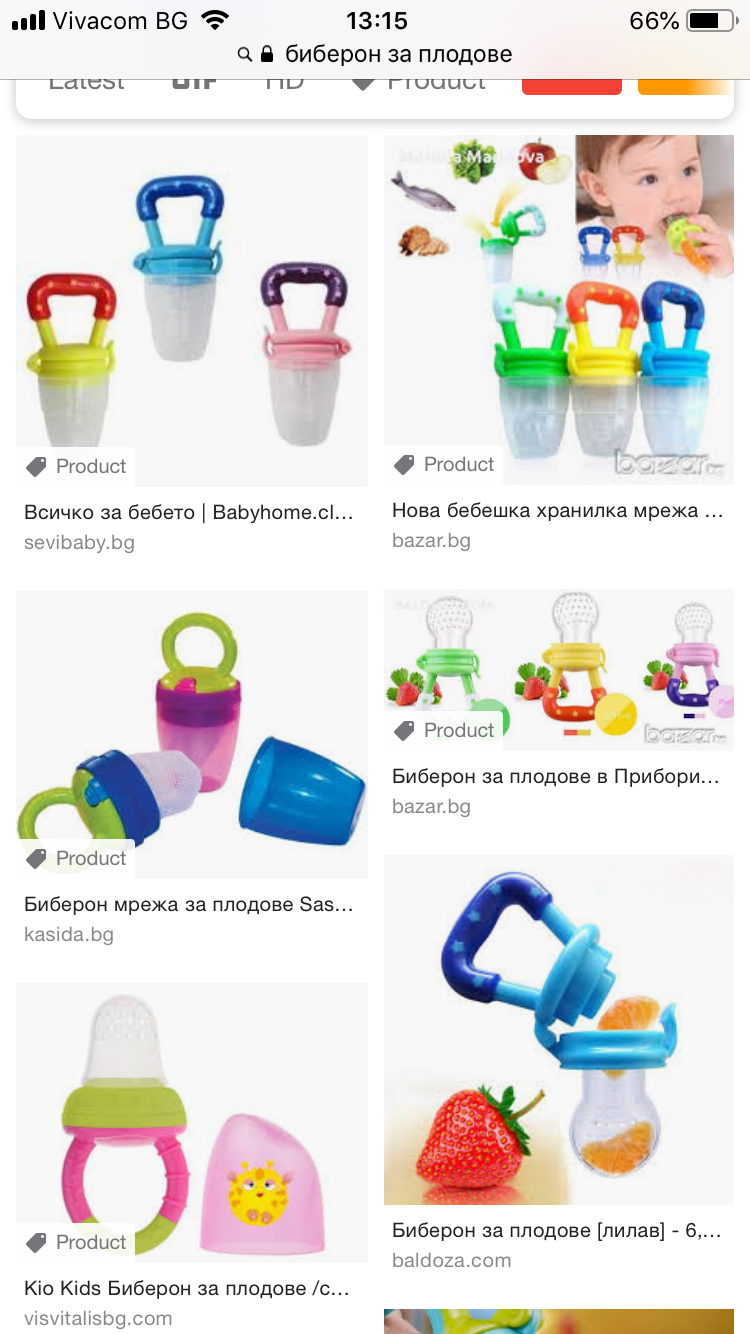
Task: Open blue feeder with strawberry image
Action: pyautogui.click(x=559, y=1029)
